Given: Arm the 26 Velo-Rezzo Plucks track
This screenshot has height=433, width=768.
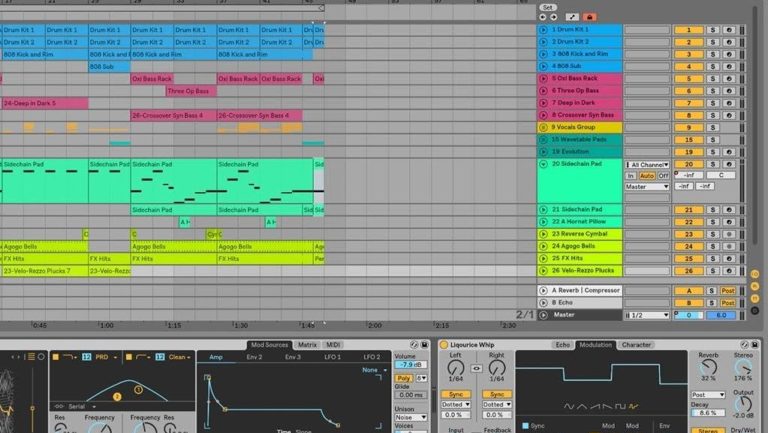Looking at the screenshot, I should [x=728, y=270].
